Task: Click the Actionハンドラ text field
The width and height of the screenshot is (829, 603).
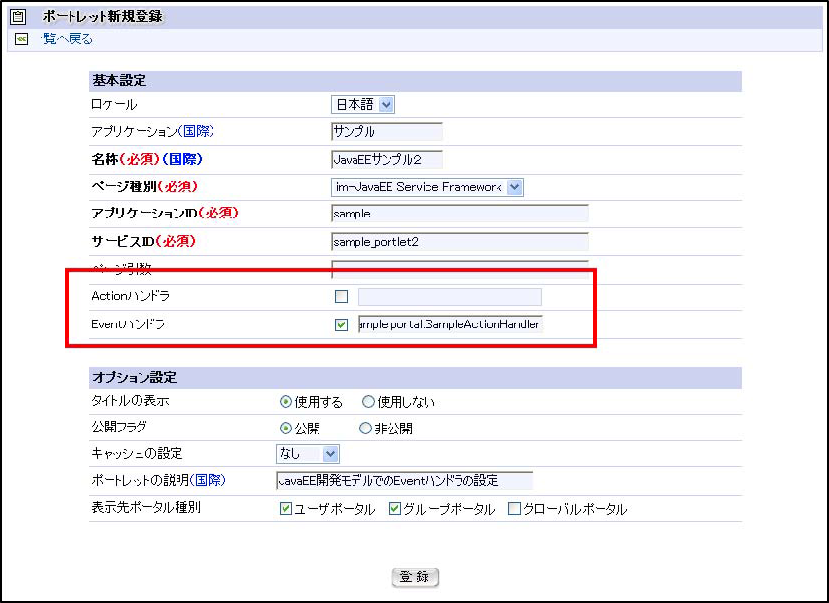Action: (x=450, y=296)
